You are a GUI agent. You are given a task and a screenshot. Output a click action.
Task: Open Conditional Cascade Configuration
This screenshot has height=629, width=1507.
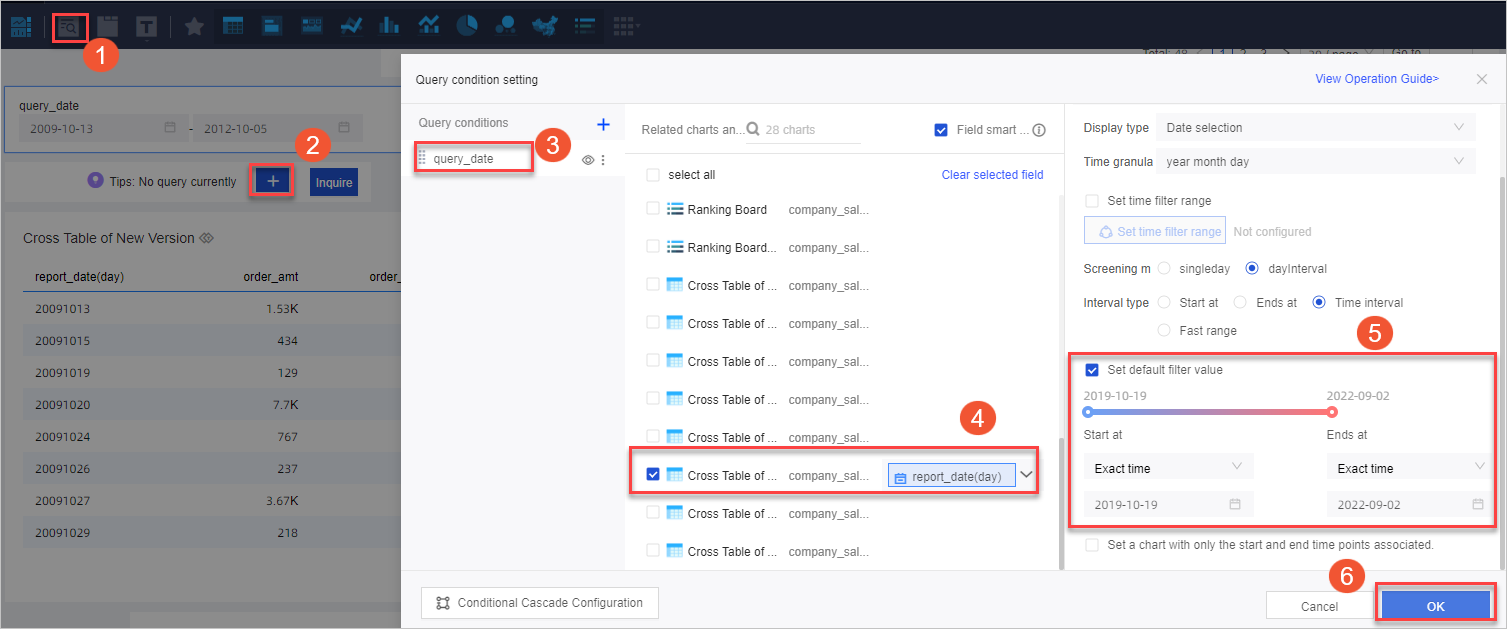point(540,603)
